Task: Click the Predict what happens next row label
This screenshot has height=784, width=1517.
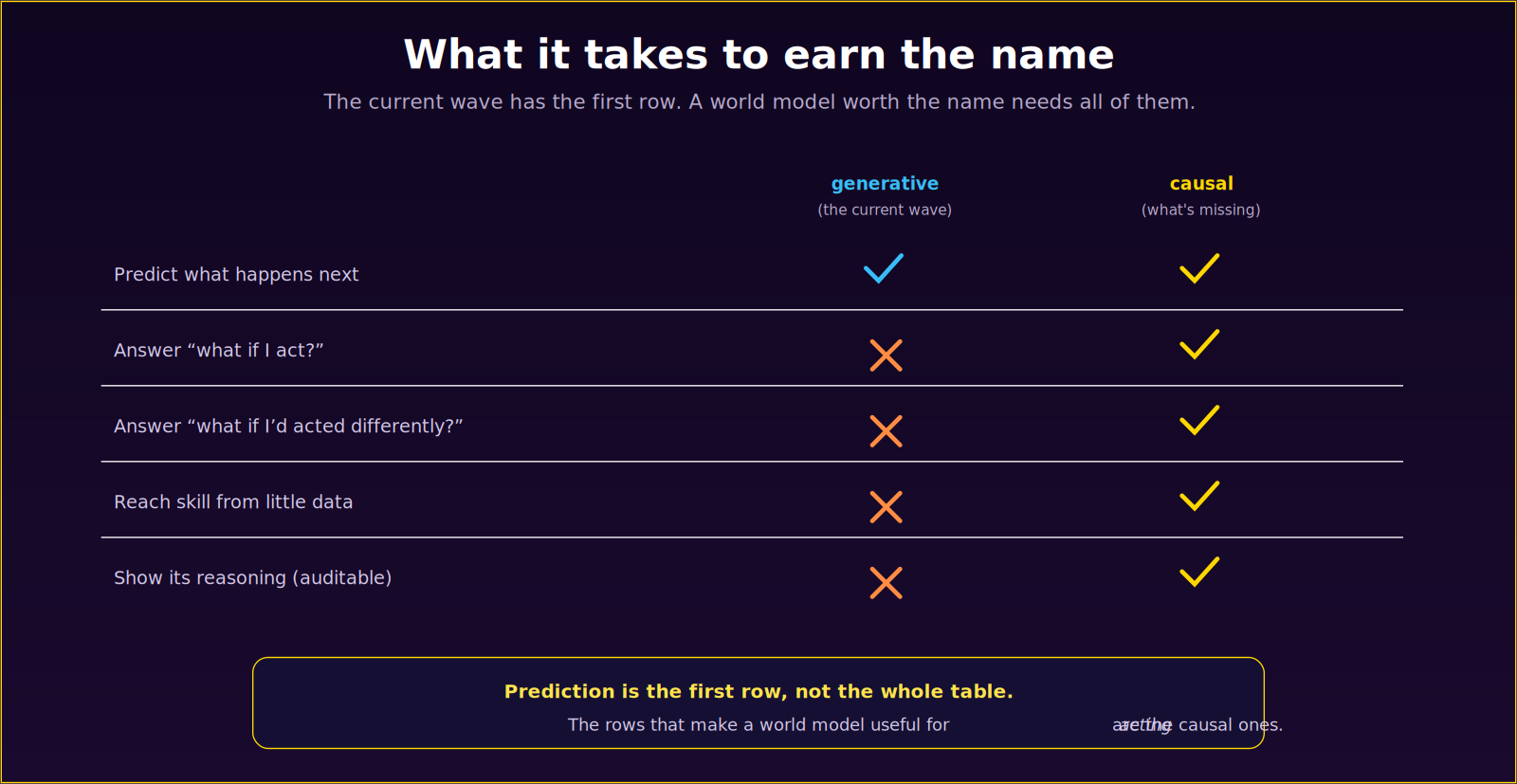Action: pyautogui.click(x=236, y=275)
